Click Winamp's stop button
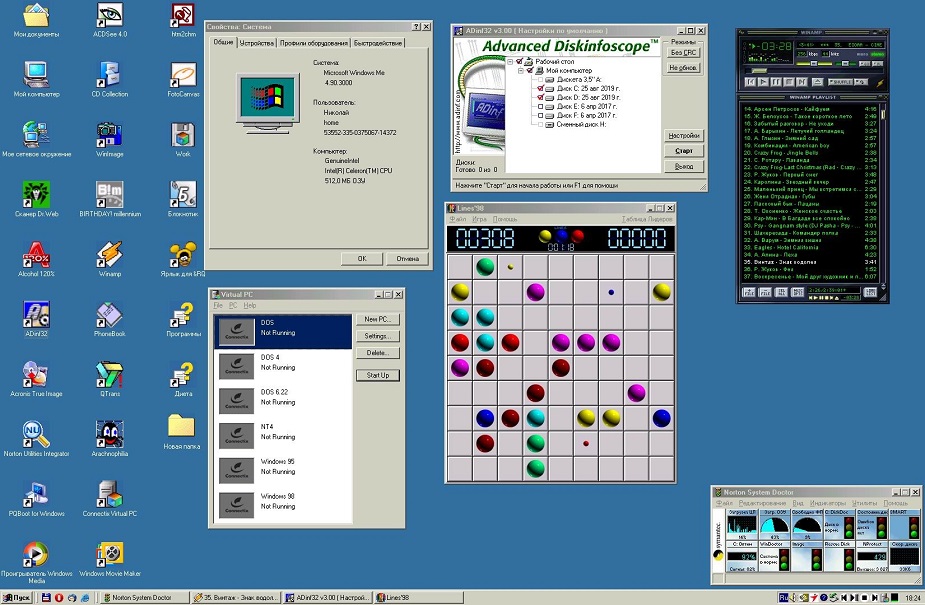This screenshot has width=925, height=605. click(789, 82)
